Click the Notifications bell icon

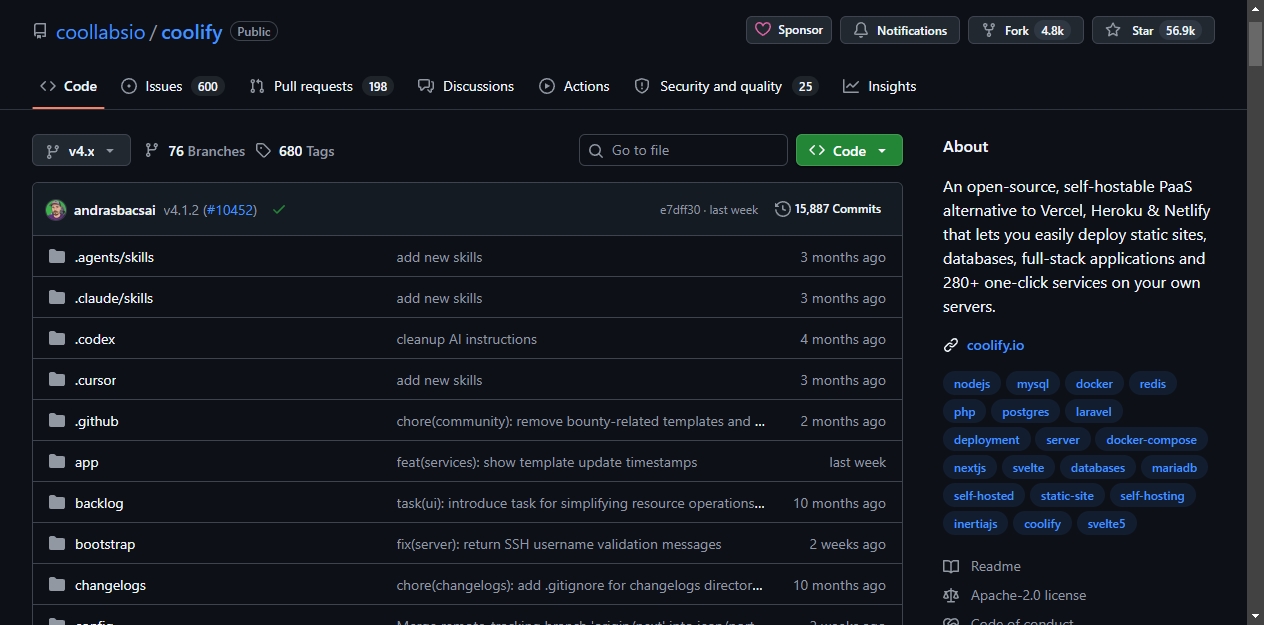click(861, 30)
